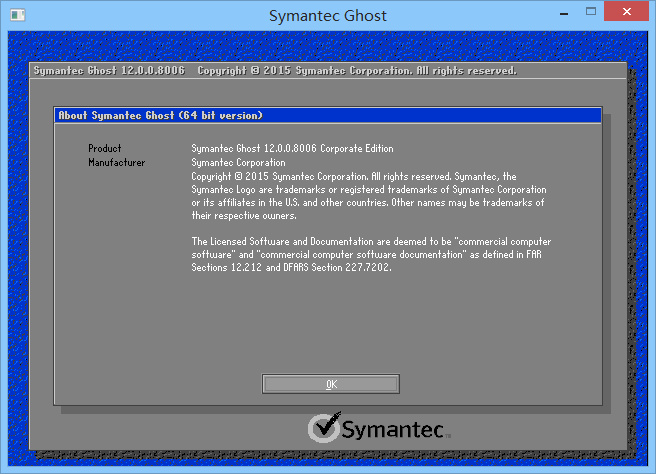The image size is (656, 474).
Task: Click the Symantec checkmark logo
Action: (379, 428)
